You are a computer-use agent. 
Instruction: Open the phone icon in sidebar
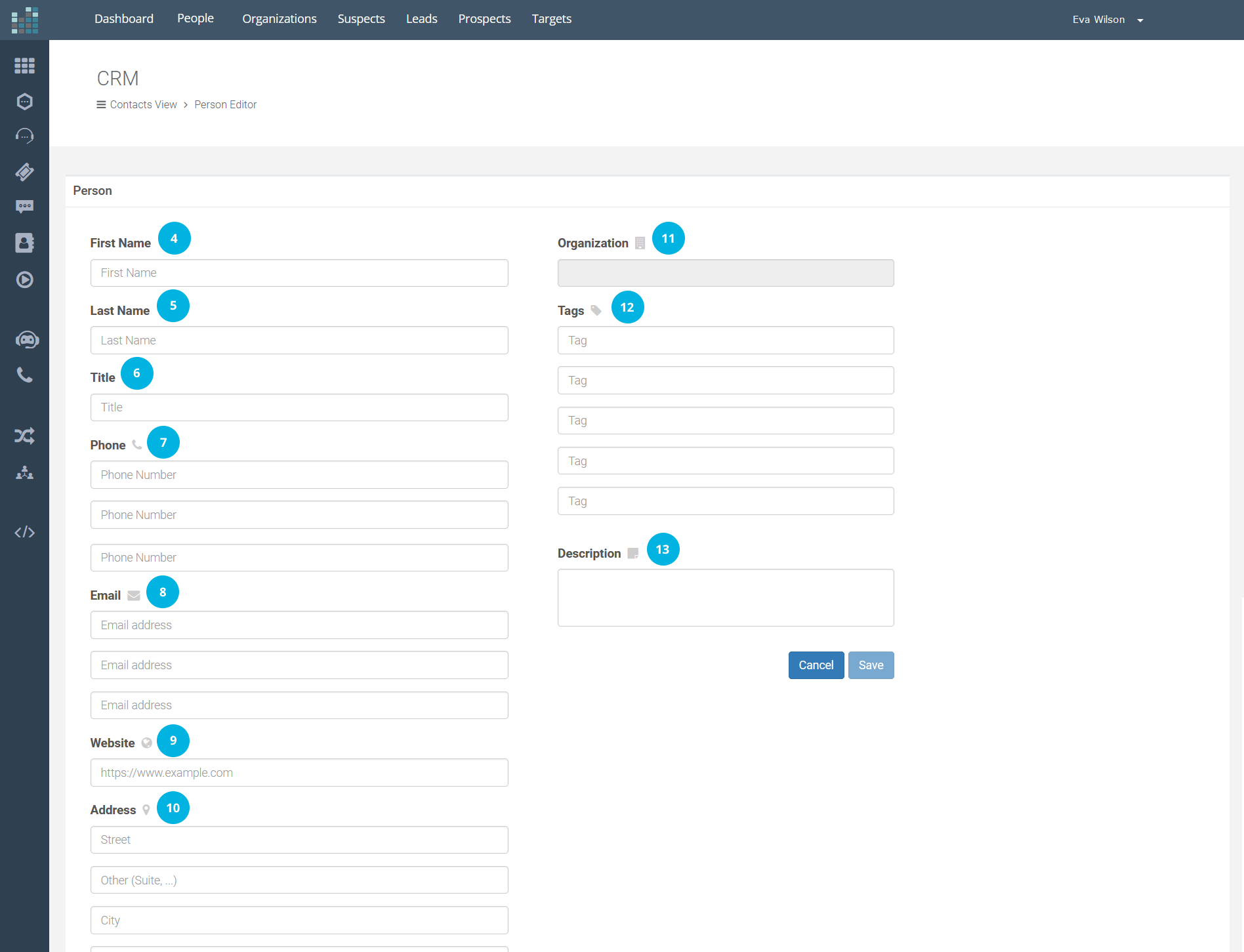point(24,375)
